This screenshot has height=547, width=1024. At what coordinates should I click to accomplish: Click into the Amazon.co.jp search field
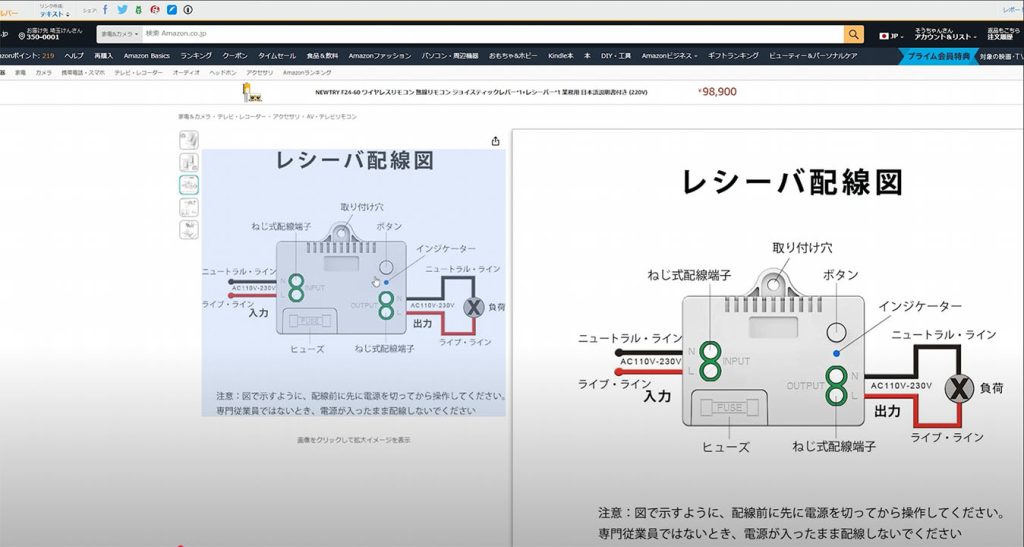coord(490,34)
